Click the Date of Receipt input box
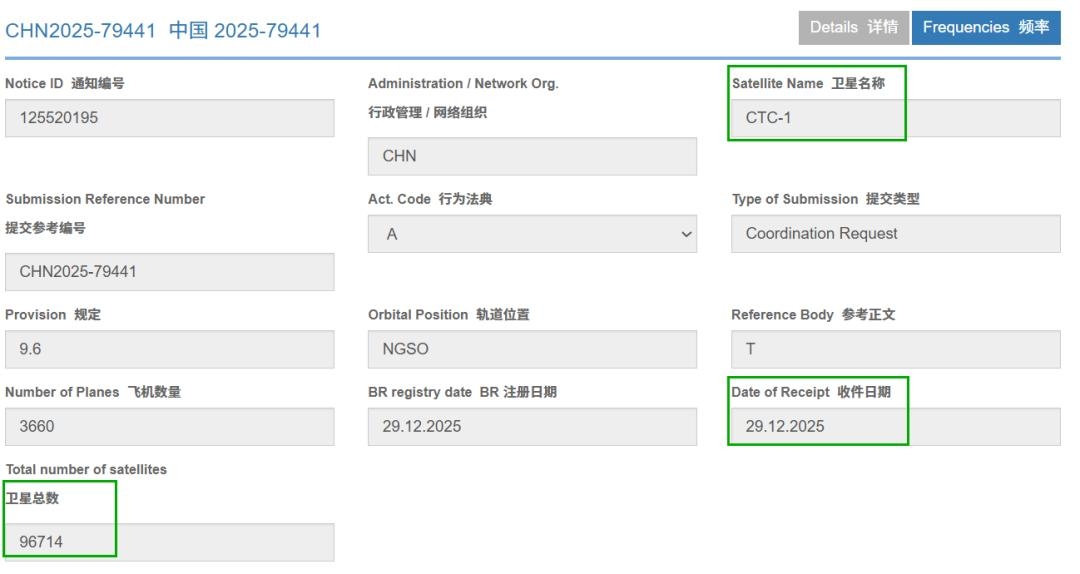Image resolution: width=1080 pixels, height=574 pixels. (x=895, y=427)
